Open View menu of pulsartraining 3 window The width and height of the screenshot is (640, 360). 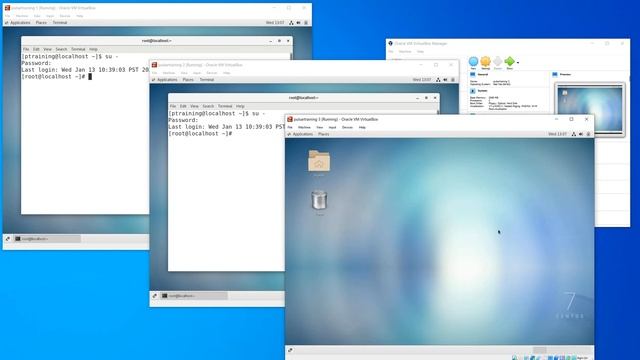320,127
